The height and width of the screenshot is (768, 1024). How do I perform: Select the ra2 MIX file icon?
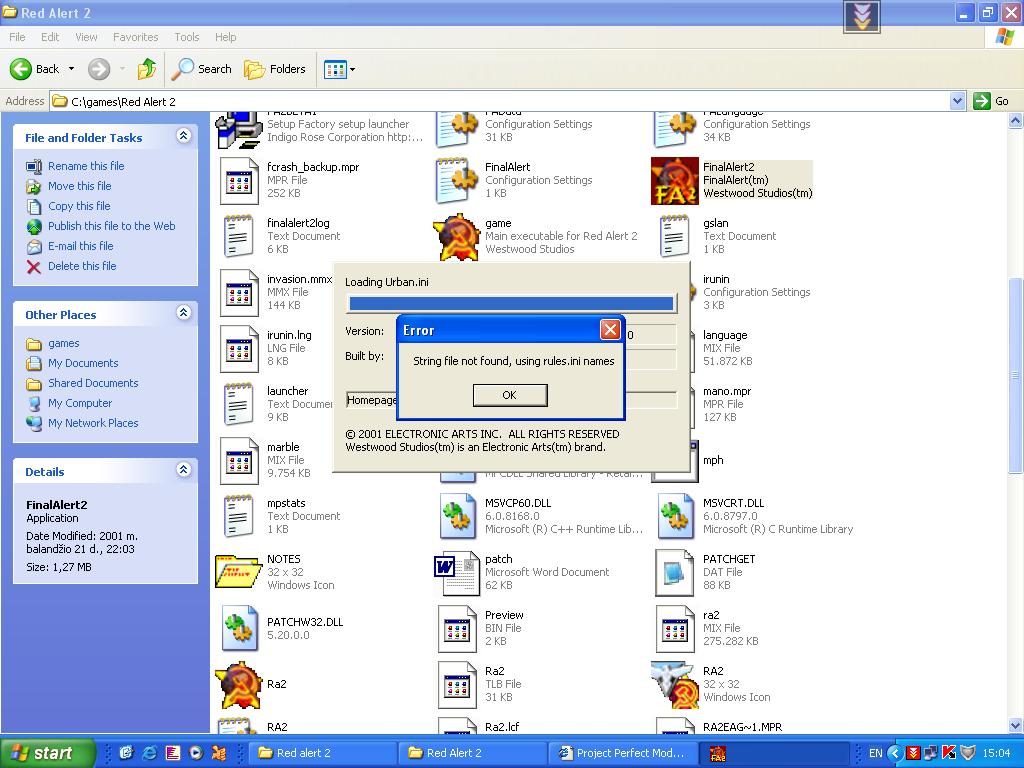pos(675,629)
